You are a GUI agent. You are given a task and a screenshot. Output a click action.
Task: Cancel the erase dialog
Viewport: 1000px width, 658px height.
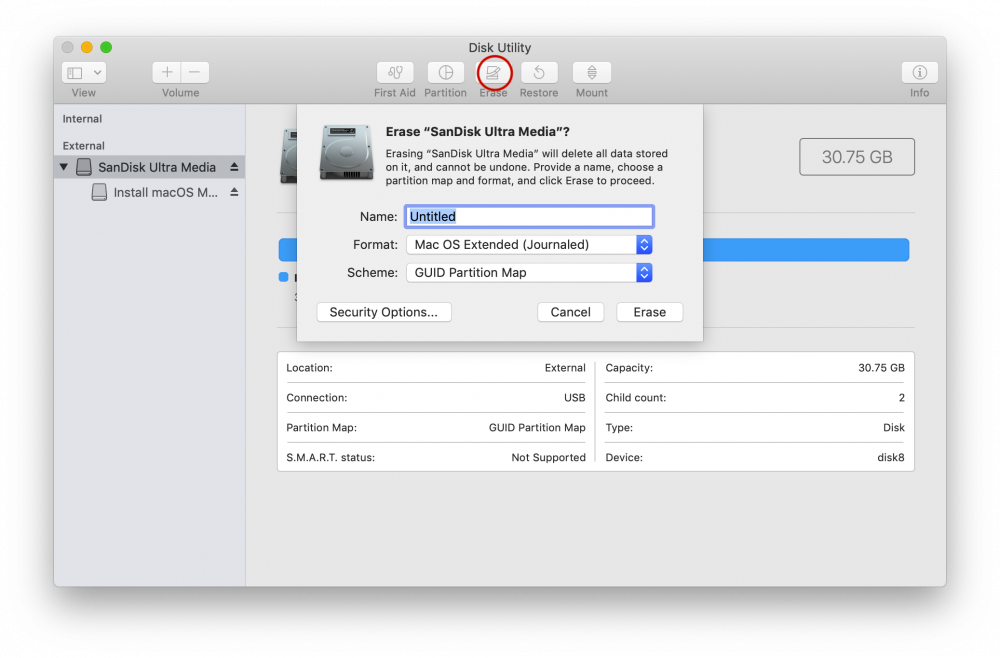[x=570, y=312]
